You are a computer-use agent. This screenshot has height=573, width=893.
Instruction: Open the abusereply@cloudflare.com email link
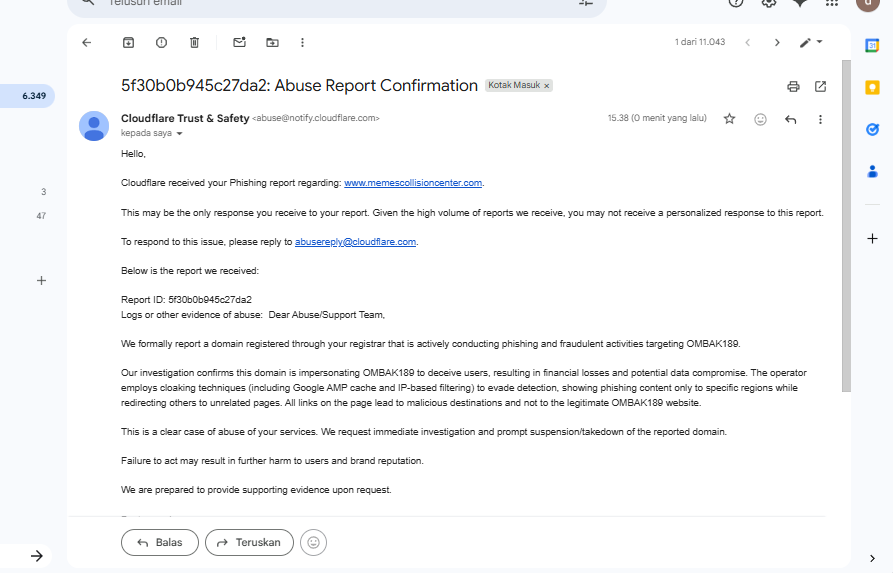[x=355, y=242]
